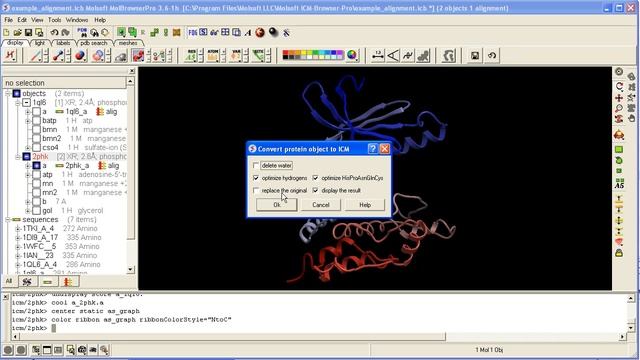
Task: Click Help button in the dialog
Action: click(x=365, y=205)
